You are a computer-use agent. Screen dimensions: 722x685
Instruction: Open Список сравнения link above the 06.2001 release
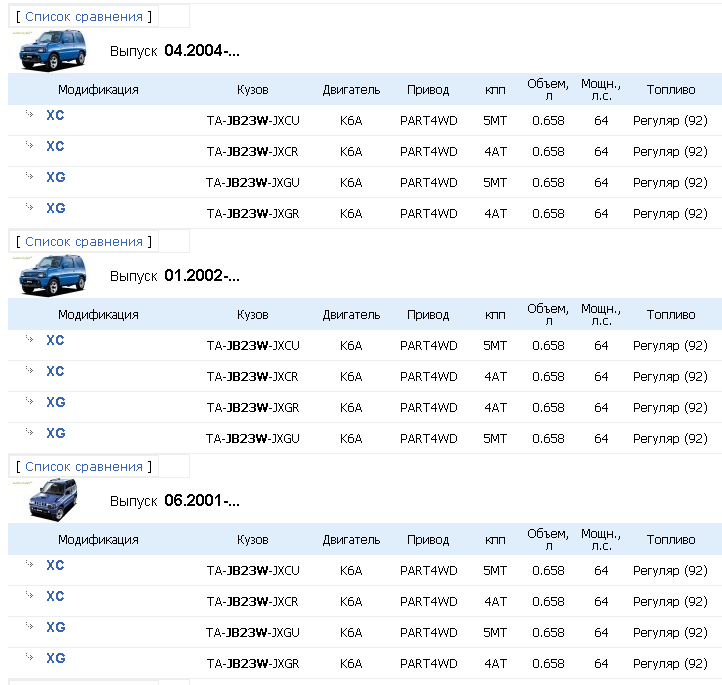pyautogui.click(x=84, y=467)
